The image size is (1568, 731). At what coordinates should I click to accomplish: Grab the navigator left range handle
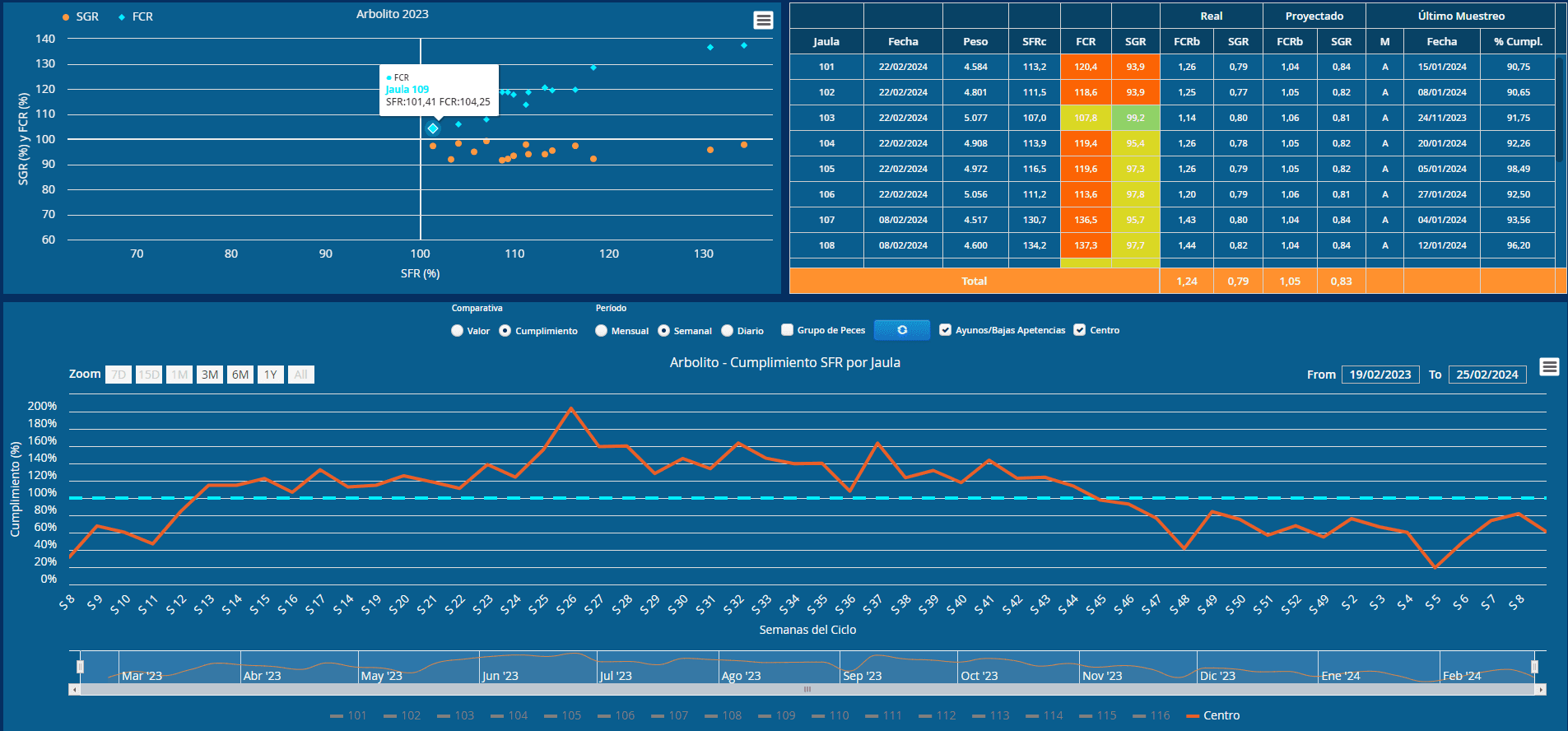(80, 666)
